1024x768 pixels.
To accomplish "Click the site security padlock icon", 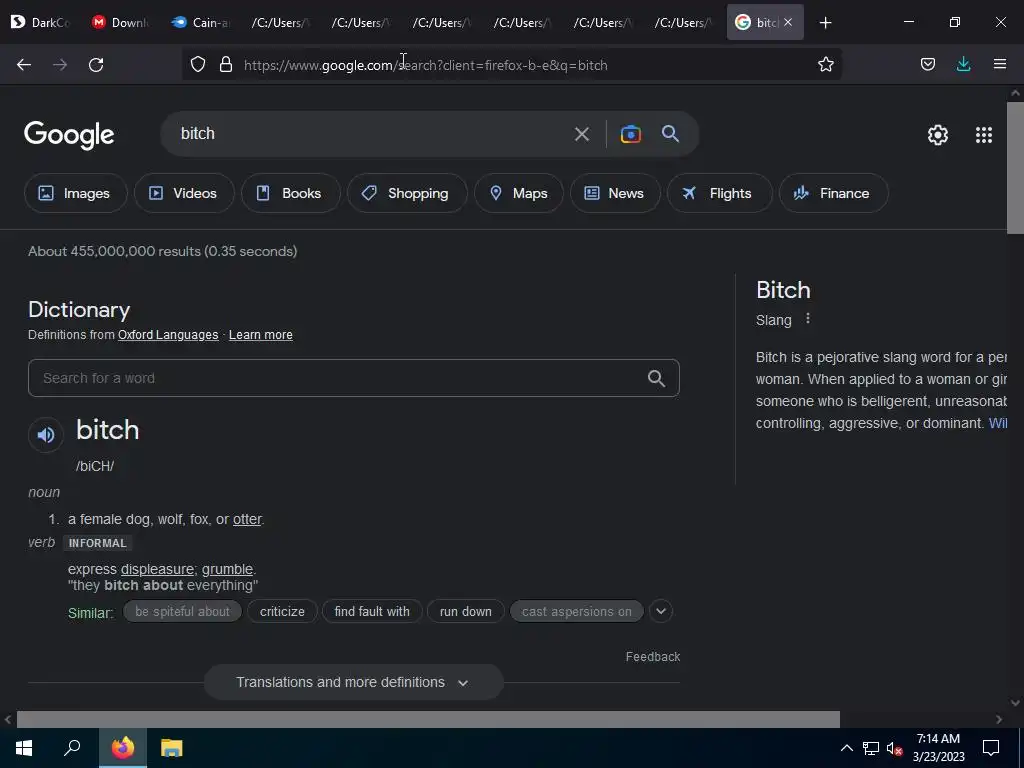I will (x=226, y=65).
